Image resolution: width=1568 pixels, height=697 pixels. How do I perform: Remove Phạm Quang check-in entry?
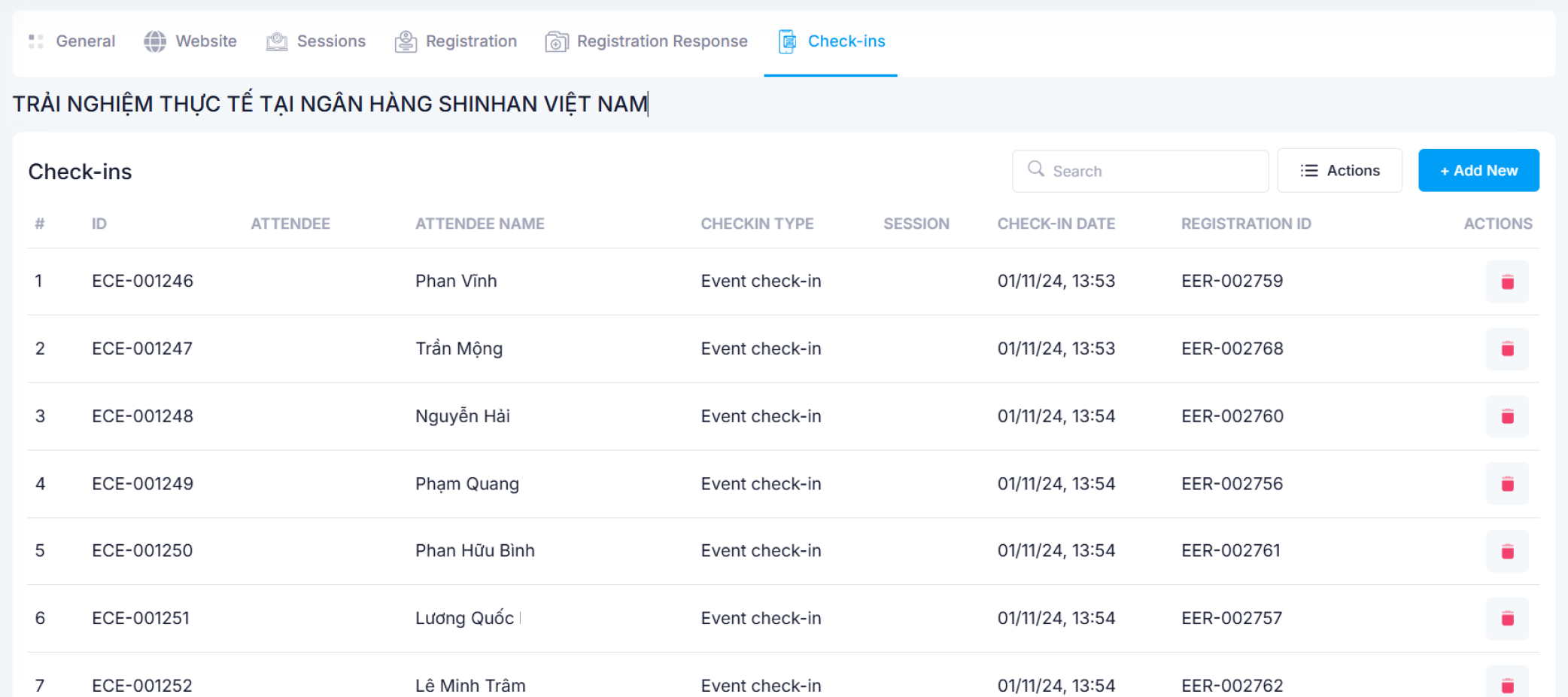[x=1506, y=483]
